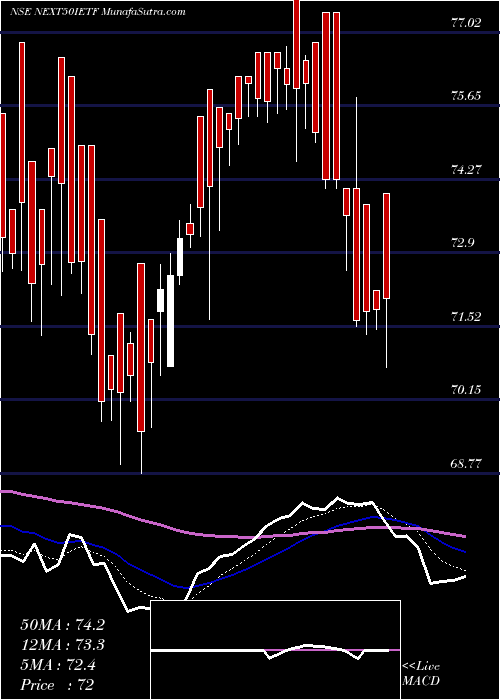Screen dimensions: 500x700
Task: Select the 74.27 price axis label
Action: (x=467, y=170)
